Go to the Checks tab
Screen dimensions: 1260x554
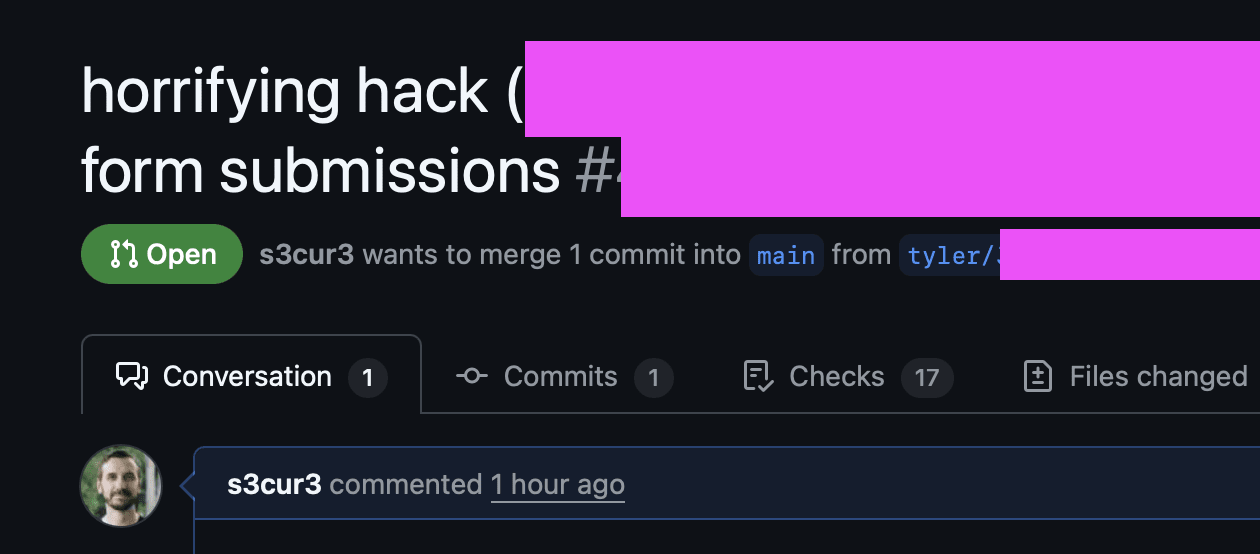pyautogui.click(x=848, y=376)
